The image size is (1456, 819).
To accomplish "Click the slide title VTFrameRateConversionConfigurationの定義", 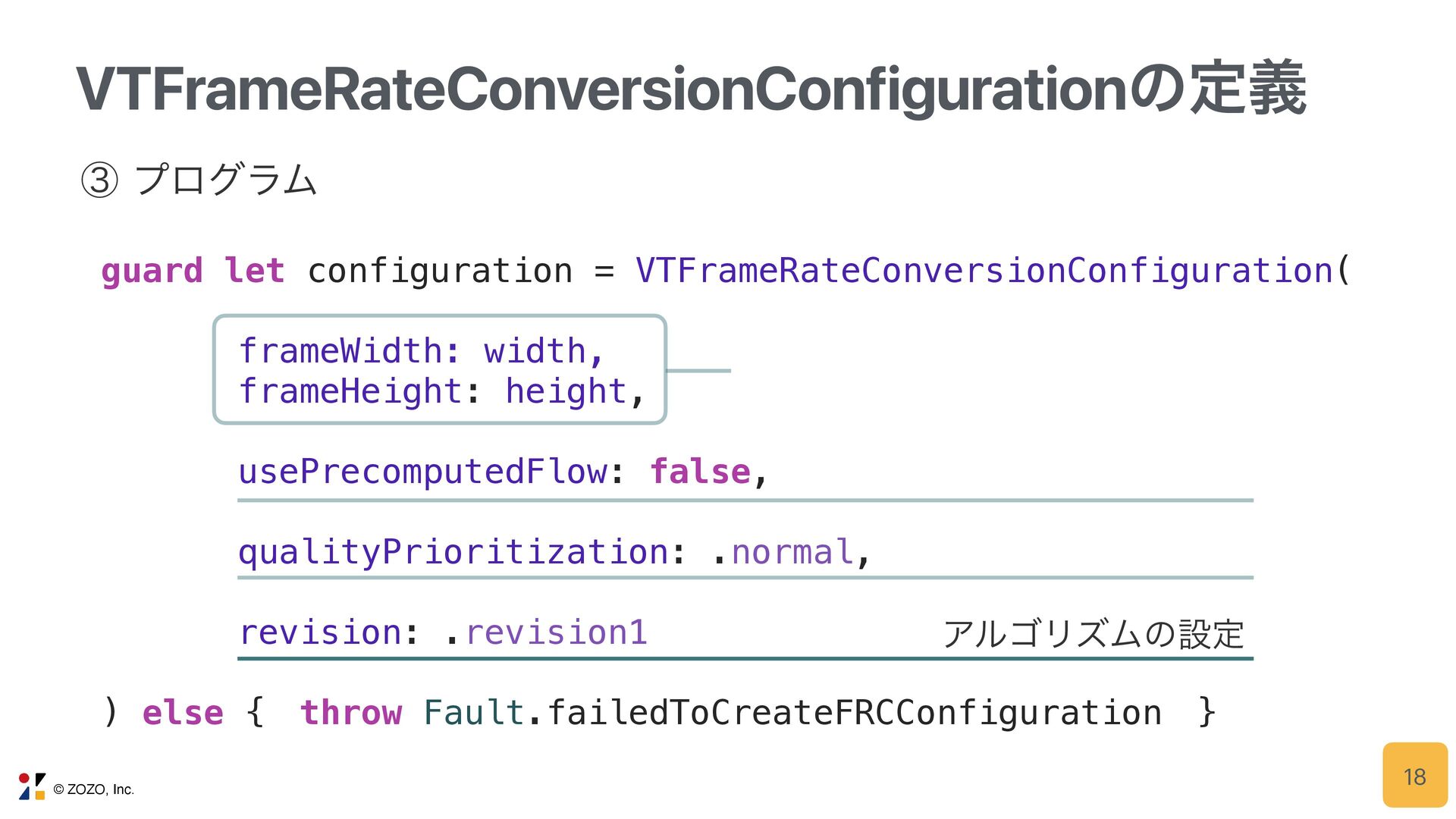I will point(691,89).
